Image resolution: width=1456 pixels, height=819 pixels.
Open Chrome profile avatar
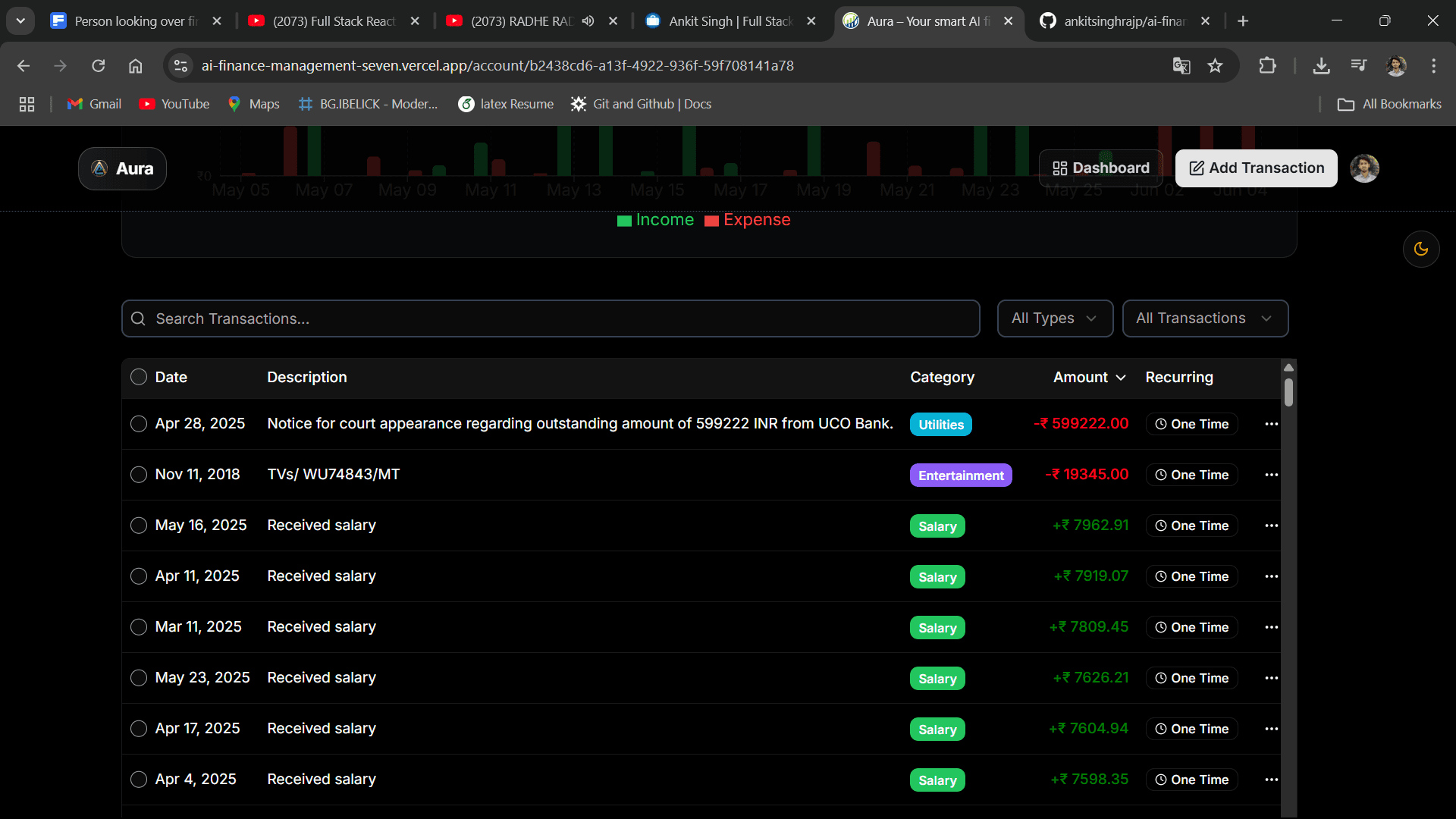coord(1396,66)
